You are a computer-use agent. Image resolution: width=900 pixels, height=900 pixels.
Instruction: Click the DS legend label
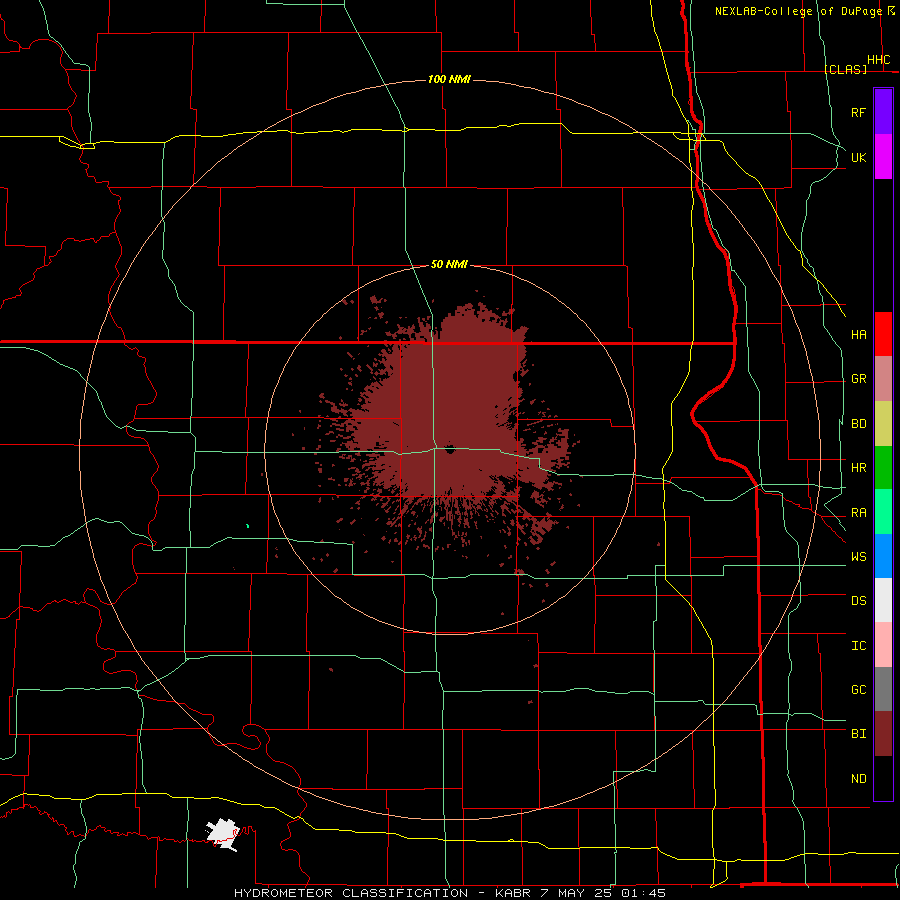(858, 601)
